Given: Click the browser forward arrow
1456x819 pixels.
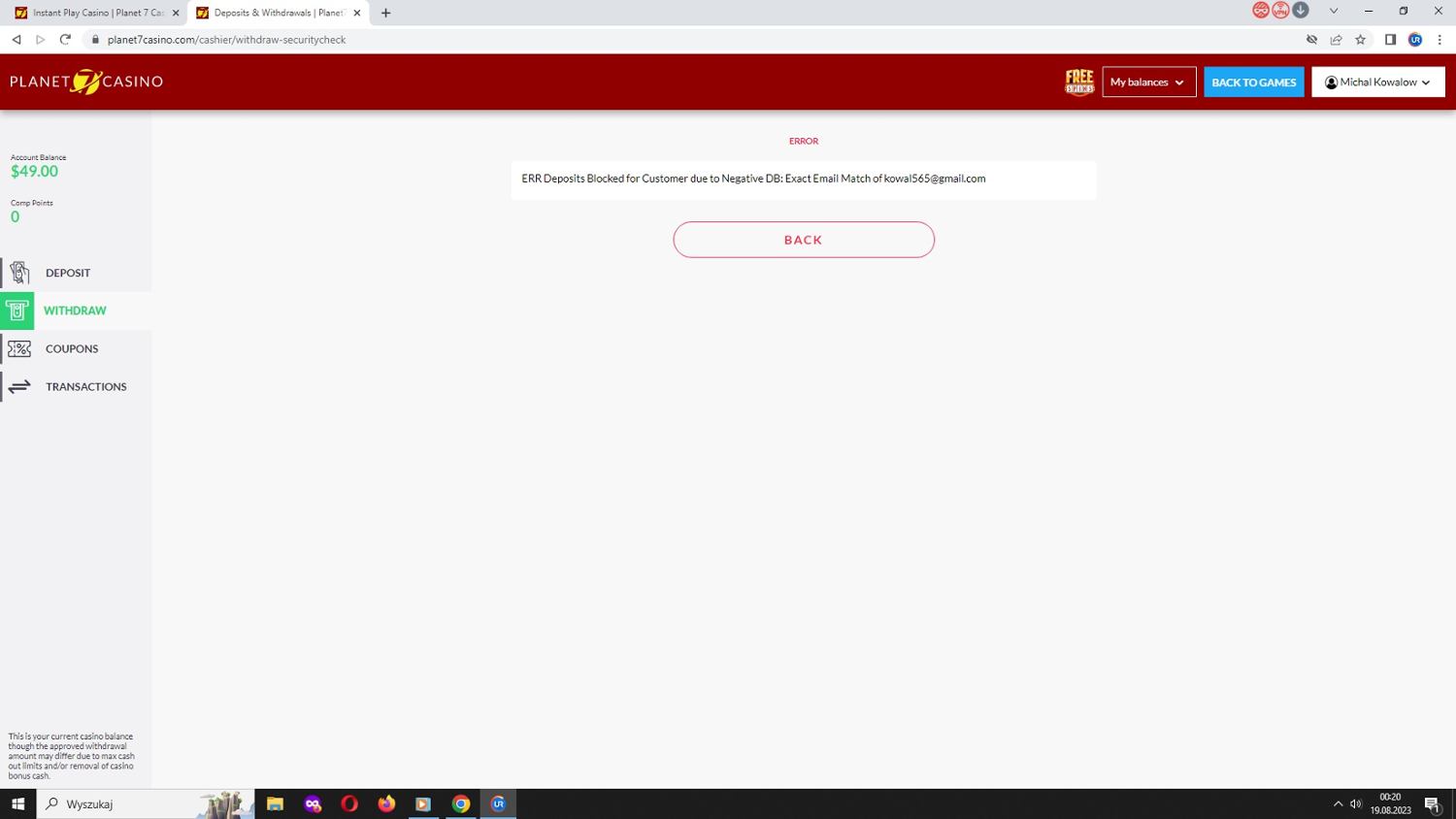Looking at the screenshot, I should tap(40, 40).
